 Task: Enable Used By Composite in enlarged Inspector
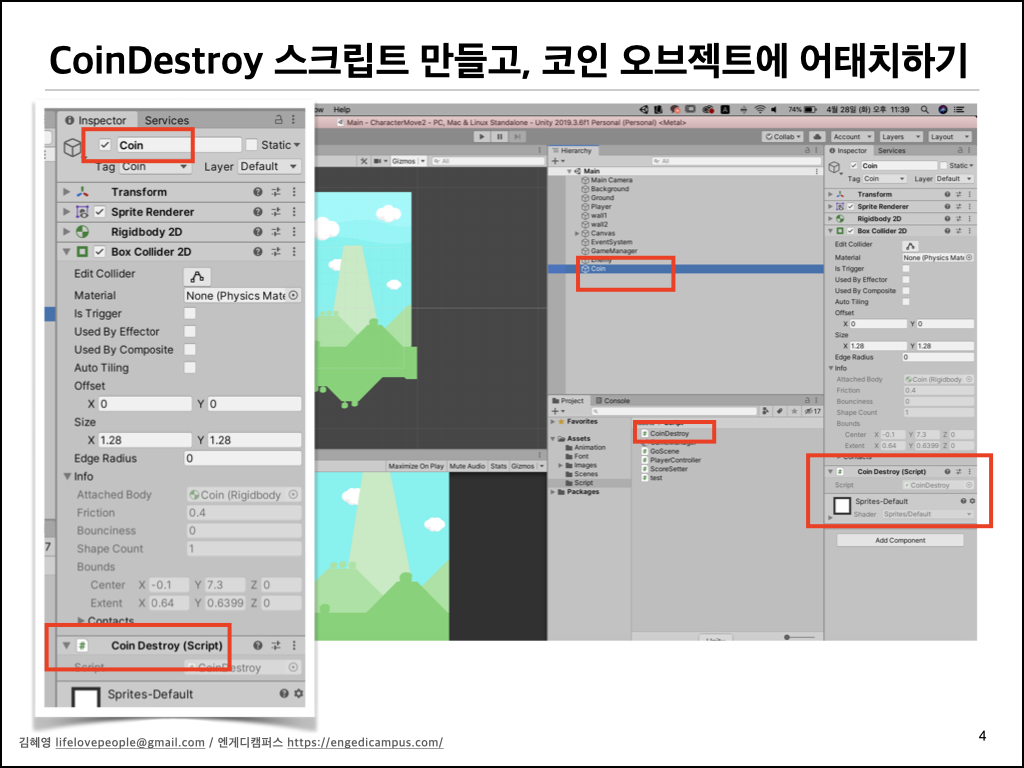click(x=190, y=349)
